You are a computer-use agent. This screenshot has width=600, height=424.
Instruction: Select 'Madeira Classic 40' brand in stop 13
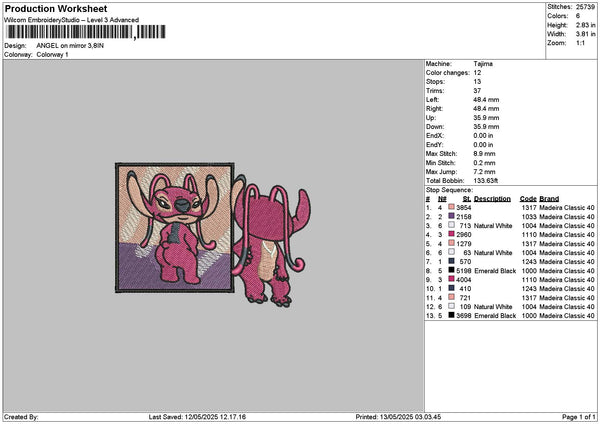[x=567, y=316]
